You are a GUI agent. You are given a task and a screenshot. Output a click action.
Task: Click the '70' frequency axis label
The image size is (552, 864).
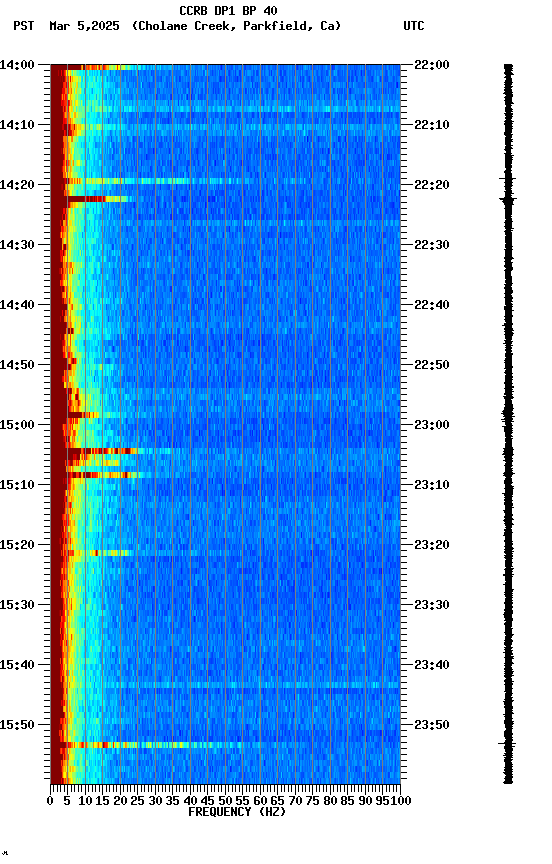(295, 802)
